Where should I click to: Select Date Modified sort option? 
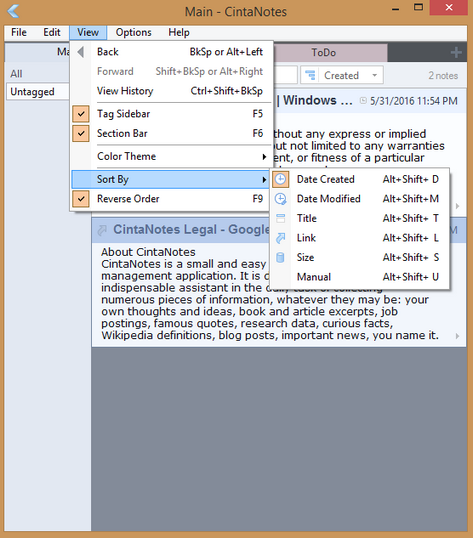[359, 199]
